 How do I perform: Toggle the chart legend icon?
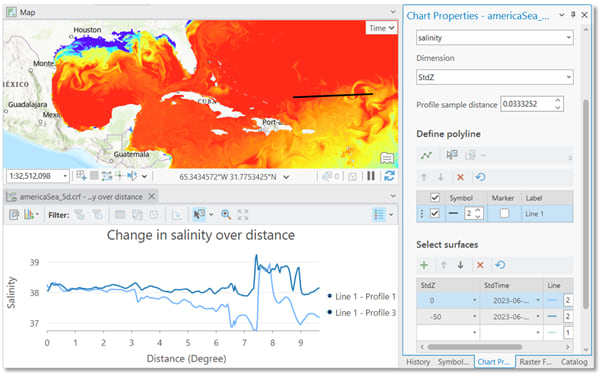379,215
